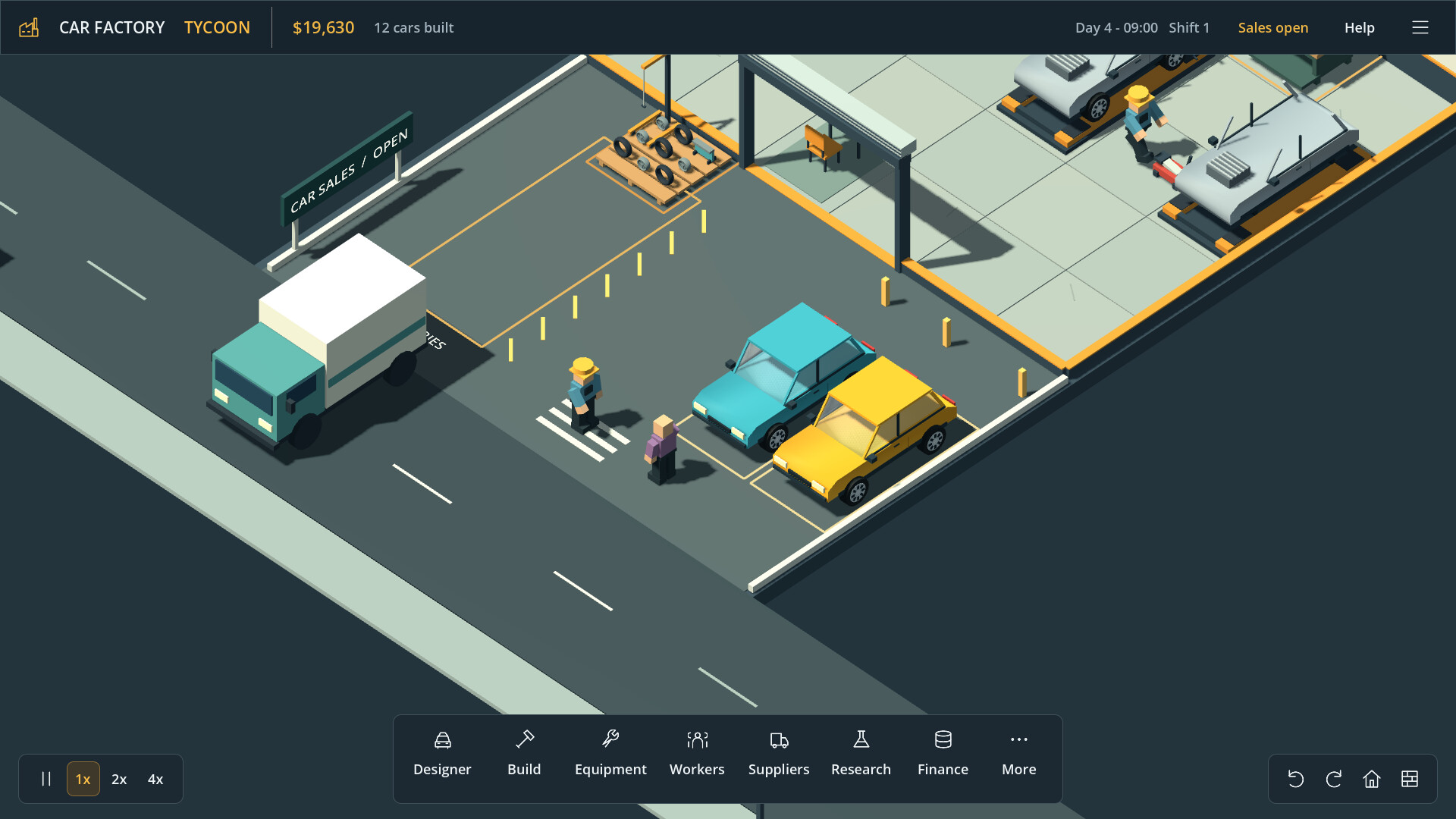Click the undo arrow icon
The width and height of the screenshot is (1456, 819).
click(1296, 779)
